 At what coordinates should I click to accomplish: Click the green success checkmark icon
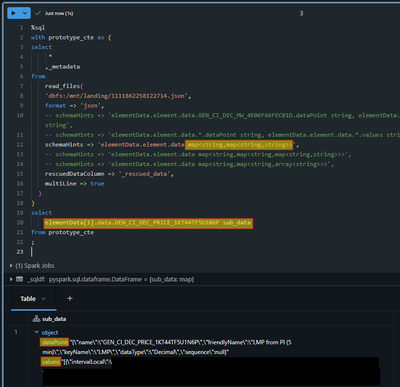38,13
